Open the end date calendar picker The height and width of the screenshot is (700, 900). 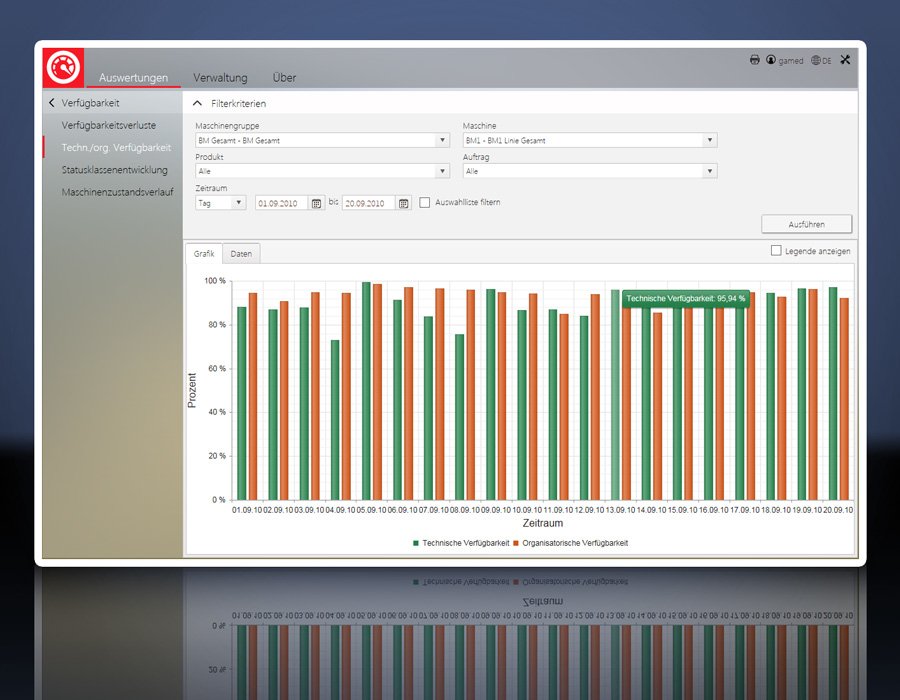[404, 203]
